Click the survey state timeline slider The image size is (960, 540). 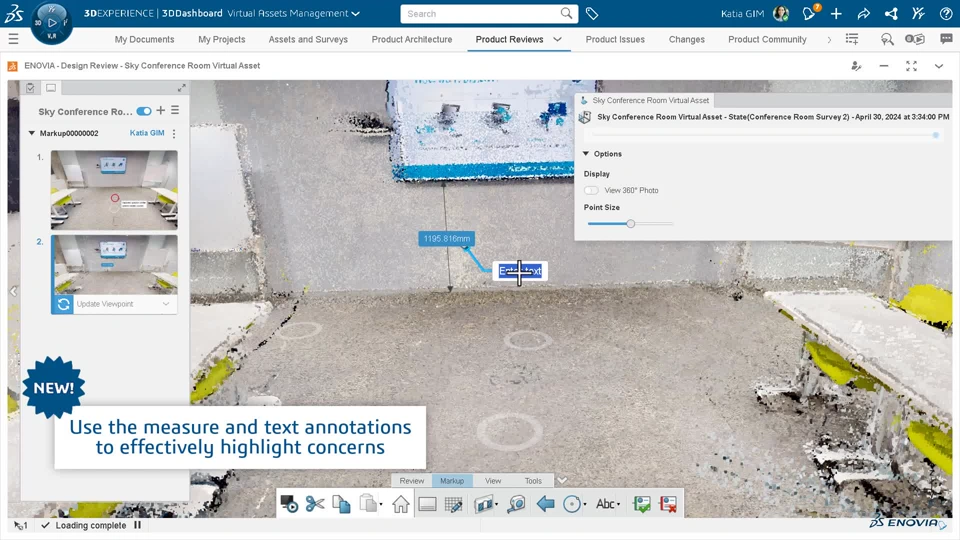(x=764, y=135)
